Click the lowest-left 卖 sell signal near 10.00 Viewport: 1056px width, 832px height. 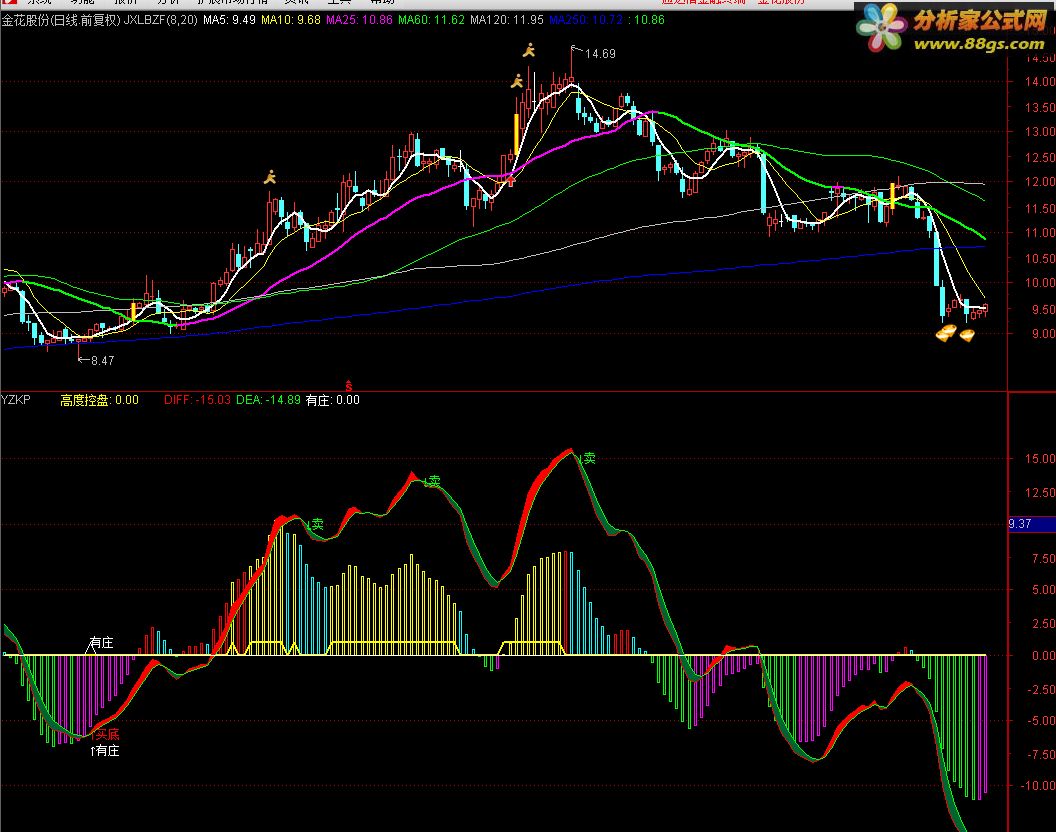pos(316,524)
